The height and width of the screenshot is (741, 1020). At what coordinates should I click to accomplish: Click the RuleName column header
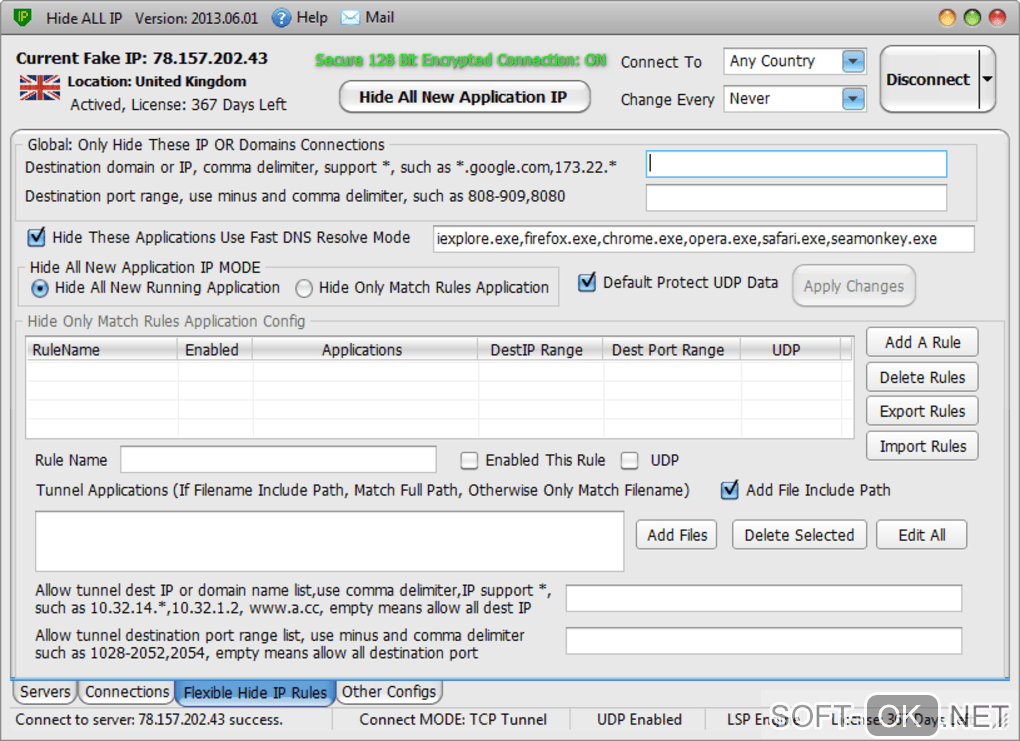point(102,350)
